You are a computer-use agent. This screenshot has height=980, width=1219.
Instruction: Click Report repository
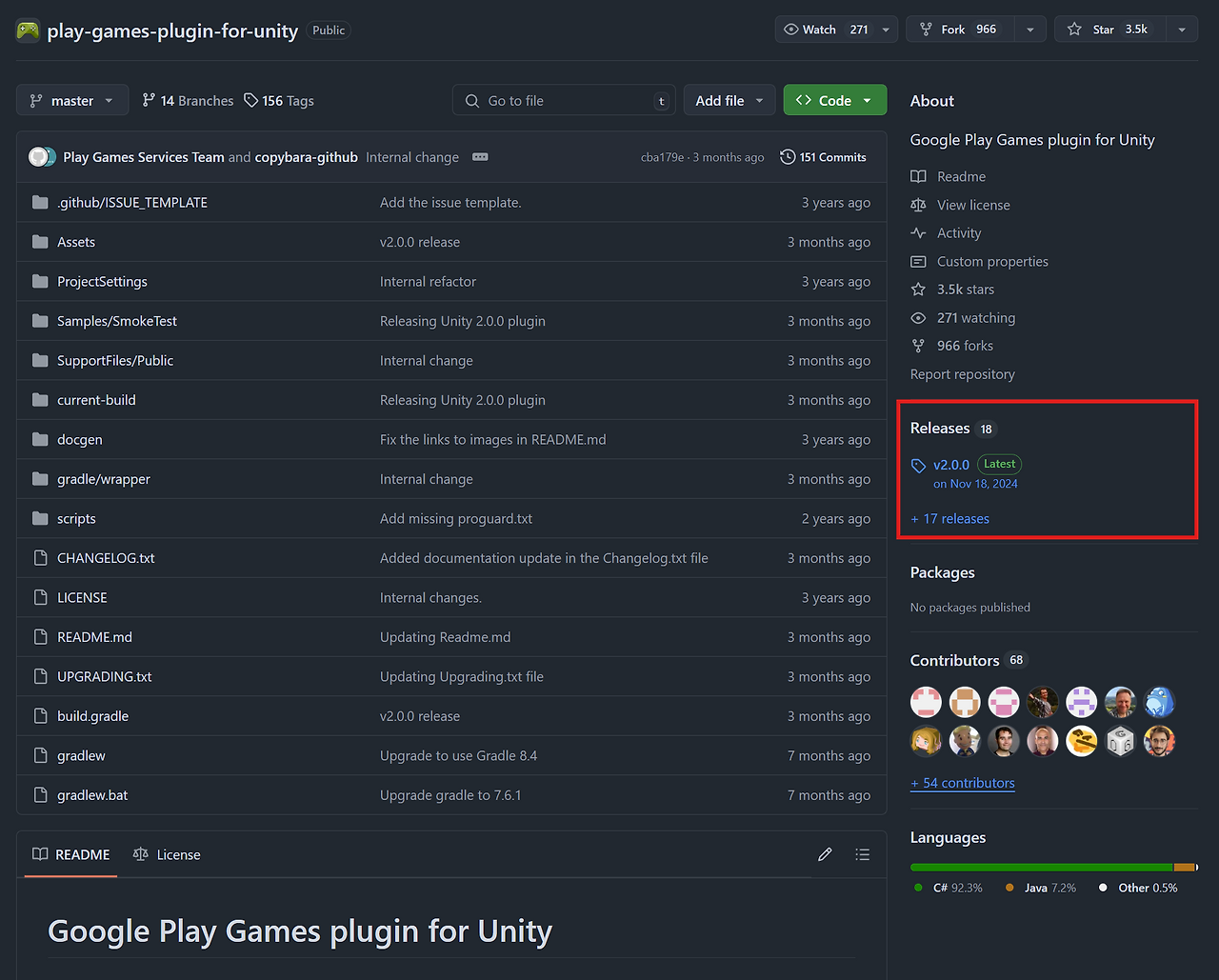pyautogui.click(x=963, y=374)
